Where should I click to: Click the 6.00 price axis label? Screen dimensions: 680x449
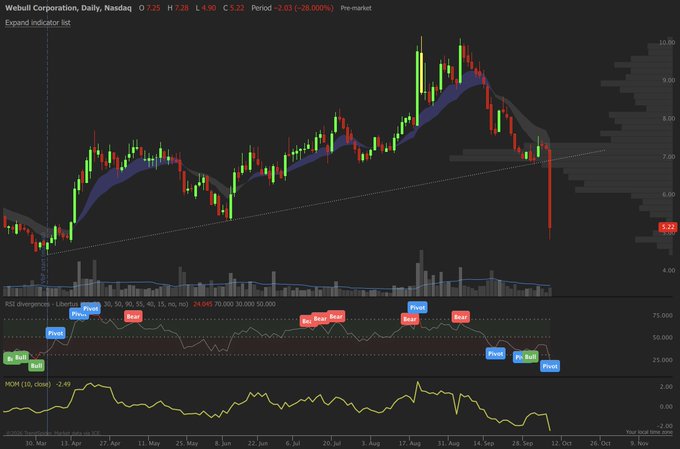click(x=668, y=194)
